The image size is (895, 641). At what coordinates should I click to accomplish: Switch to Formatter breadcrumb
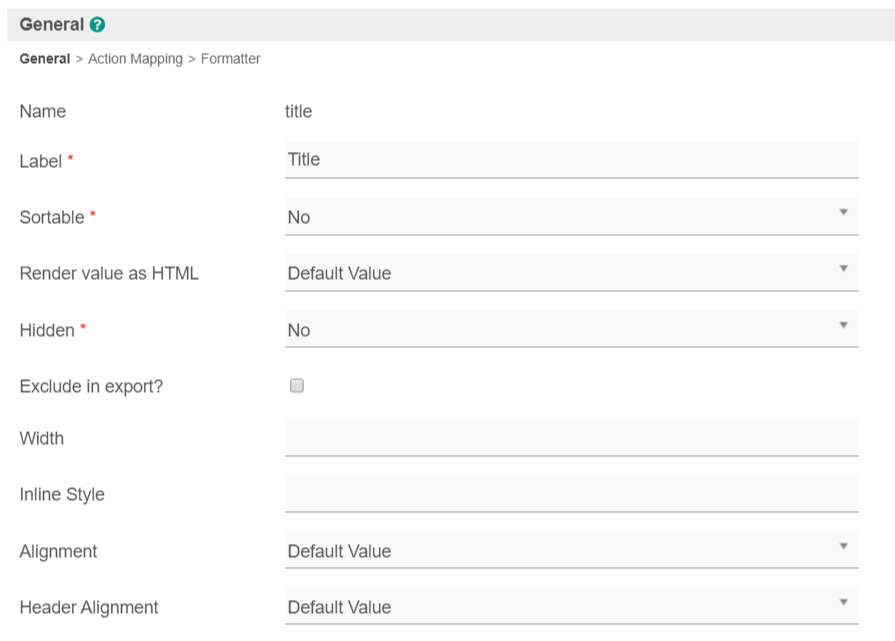point(230,59)
